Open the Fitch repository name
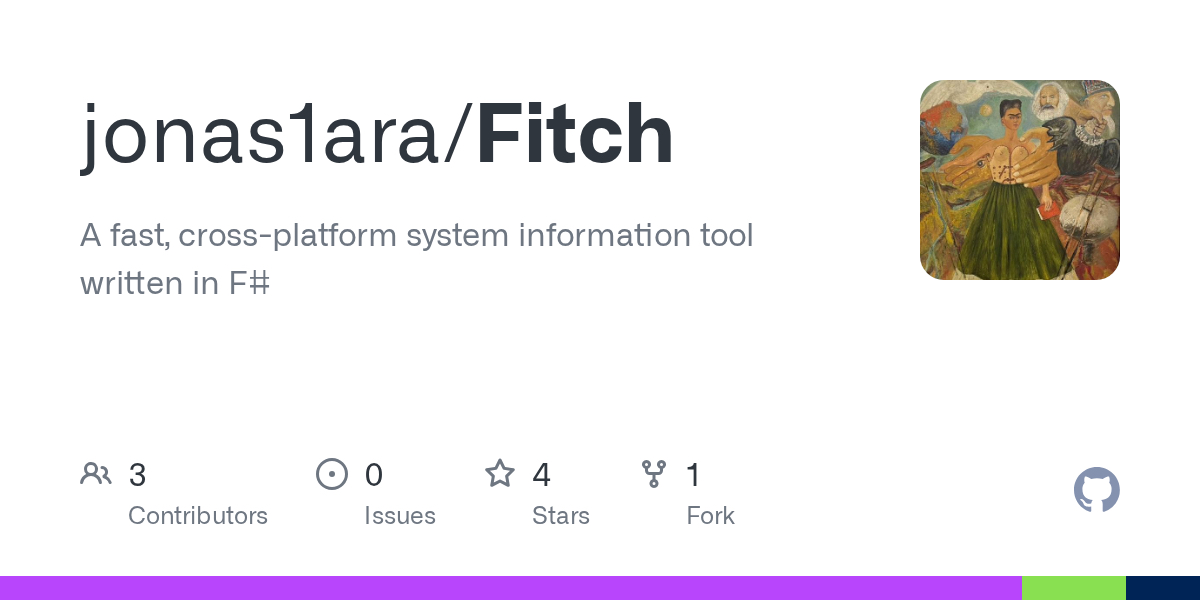Screen dimensions: 1200x600 pyautogui.click(x=574, y=135)
